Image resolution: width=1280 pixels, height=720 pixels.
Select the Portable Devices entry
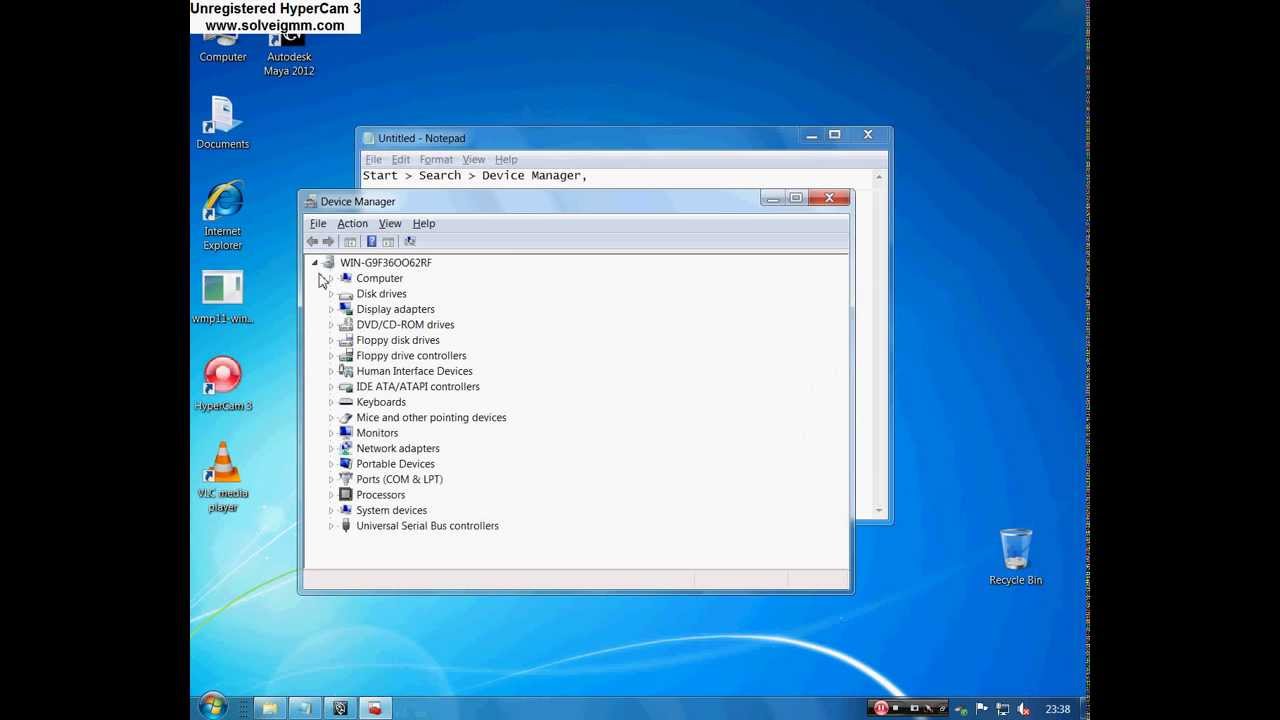[395, 464]
